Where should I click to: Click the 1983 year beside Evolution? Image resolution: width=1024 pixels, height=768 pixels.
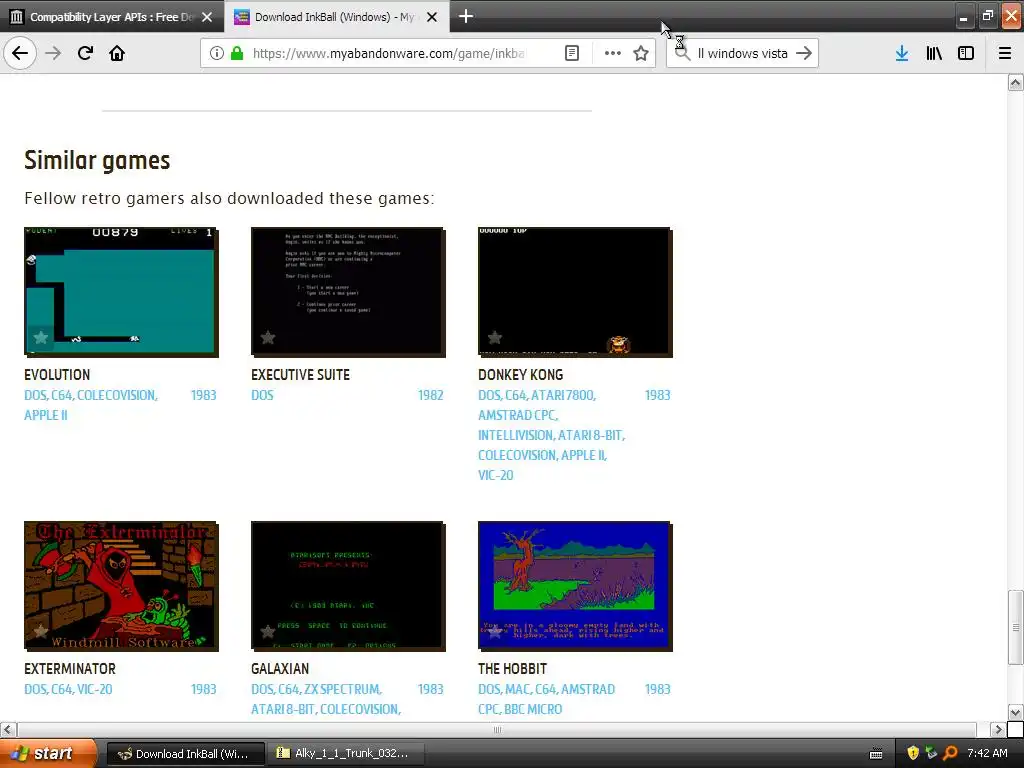click(x=203, y=395)
